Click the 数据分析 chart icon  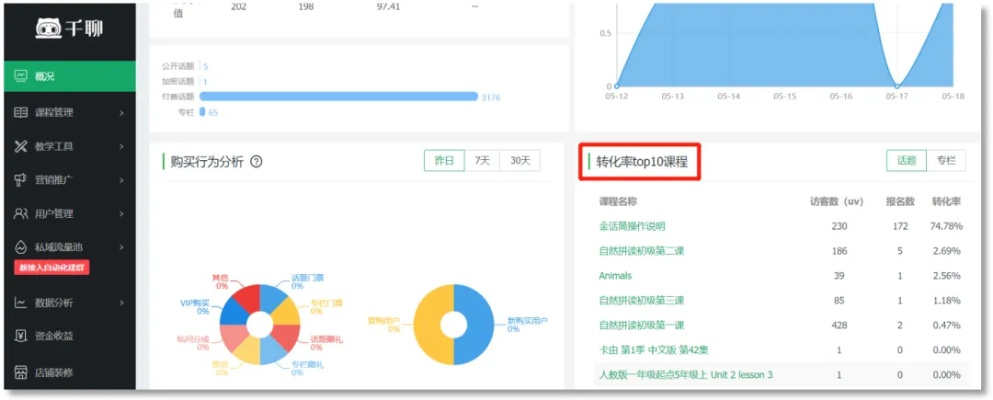pyautogui.click(x=20, y=302)
